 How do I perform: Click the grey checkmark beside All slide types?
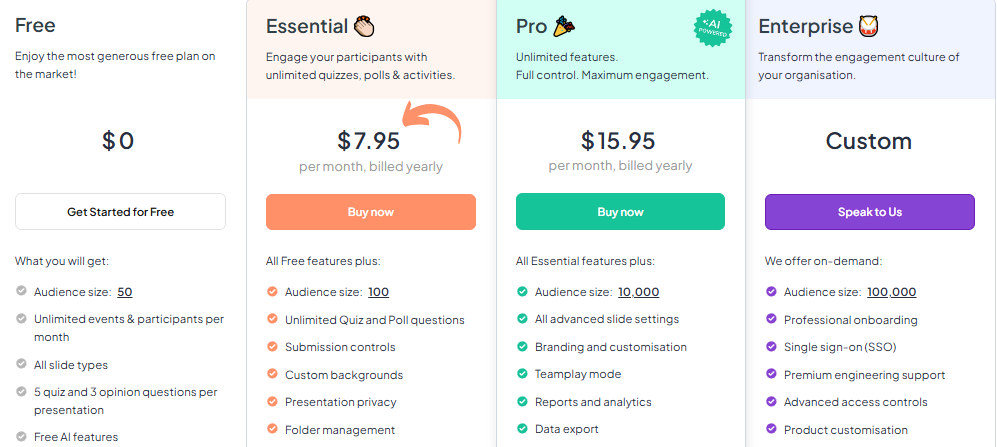pos(22,365)
